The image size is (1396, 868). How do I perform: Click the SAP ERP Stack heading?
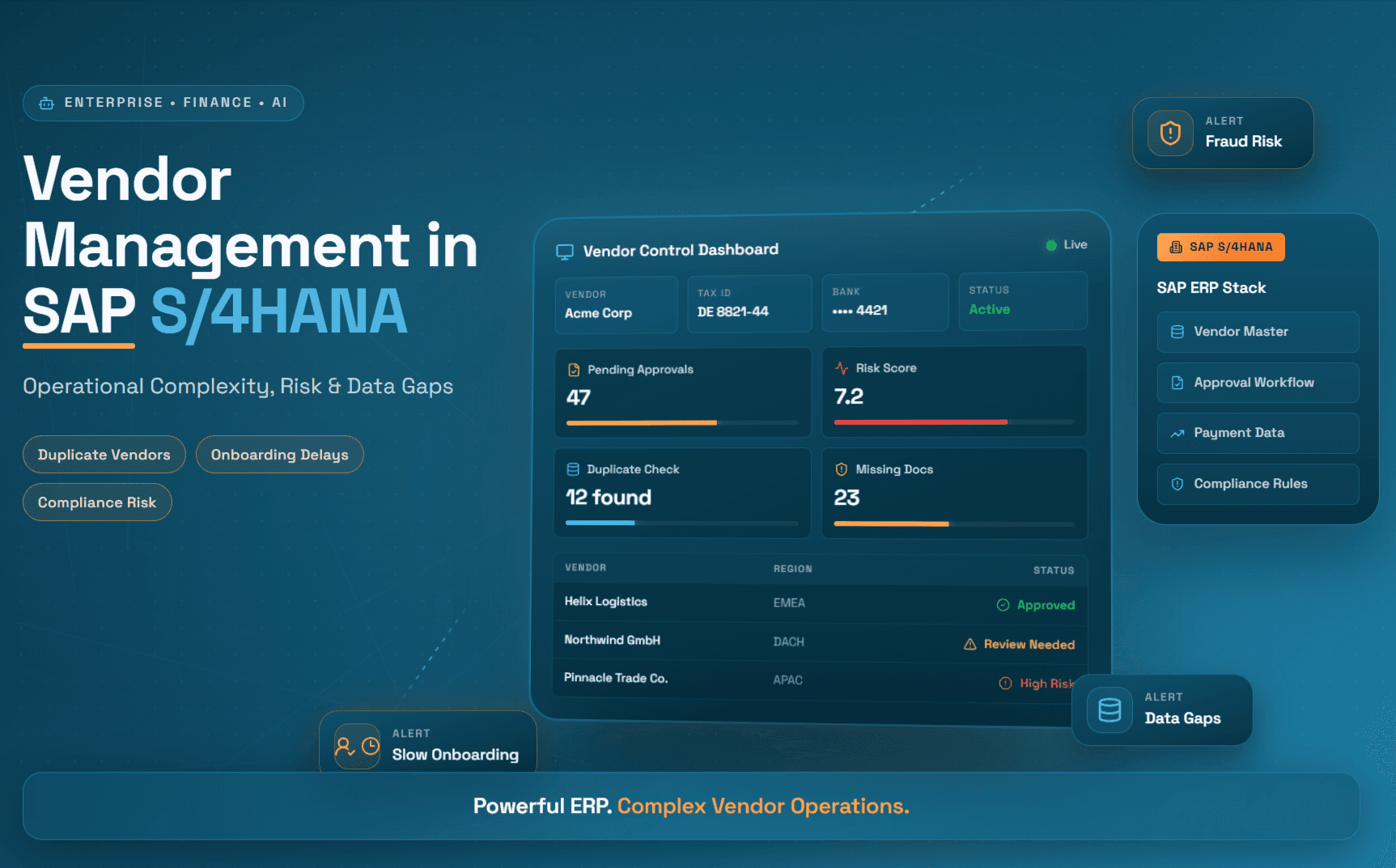pyautogui.click(x=1211, y=288)
